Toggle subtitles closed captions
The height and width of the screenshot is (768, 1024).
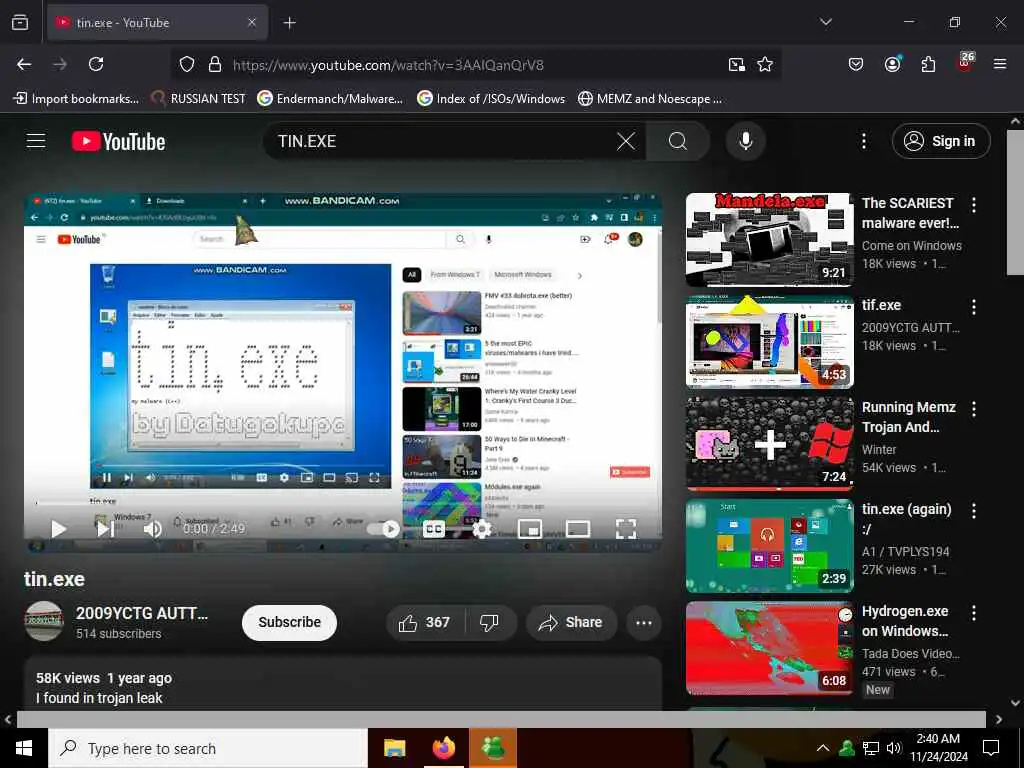click(x=434, y=528)
